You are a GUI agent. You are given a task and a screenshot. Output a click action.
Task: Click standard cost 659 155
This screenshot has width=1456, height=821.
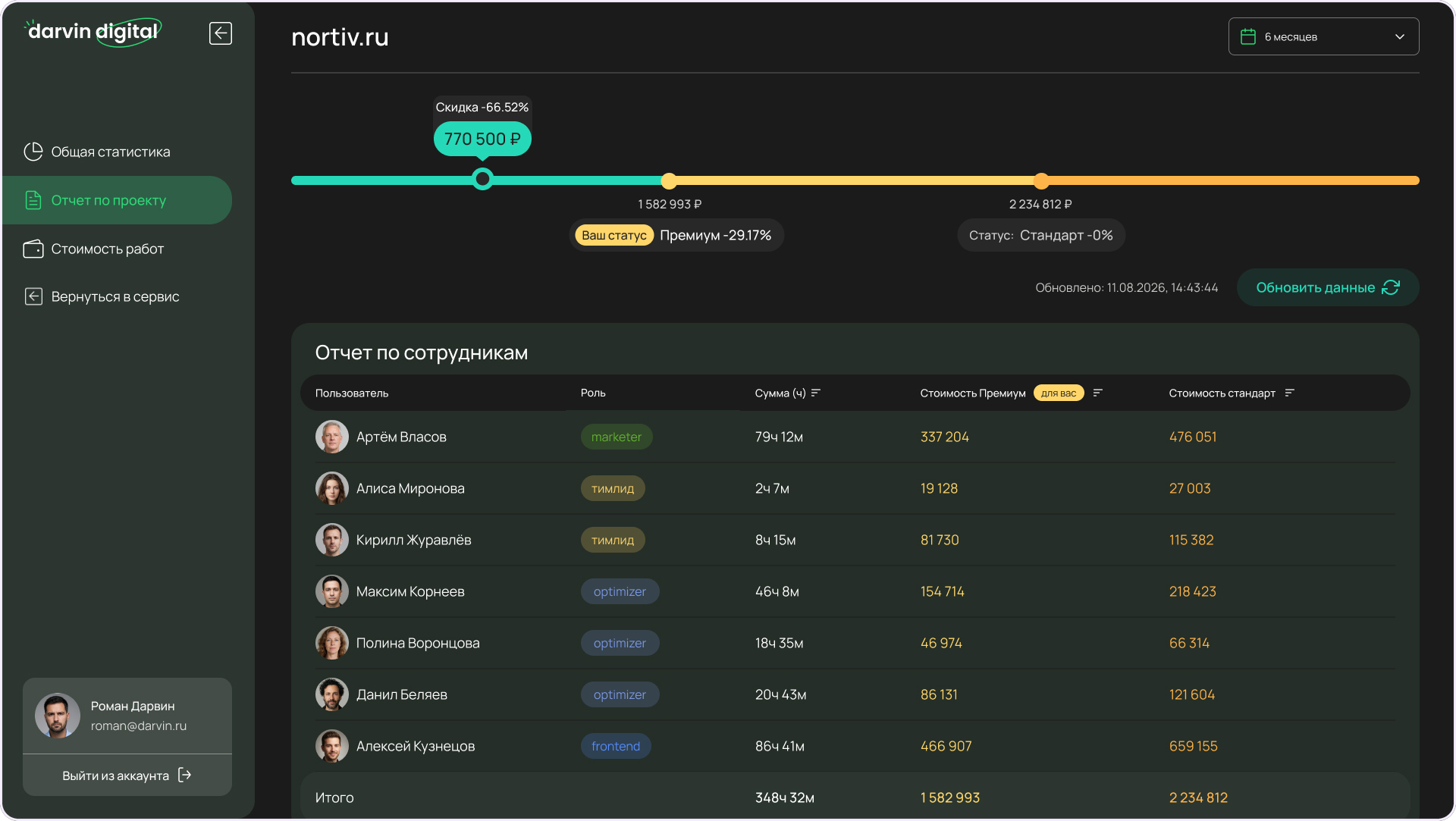coord(1194,746)
